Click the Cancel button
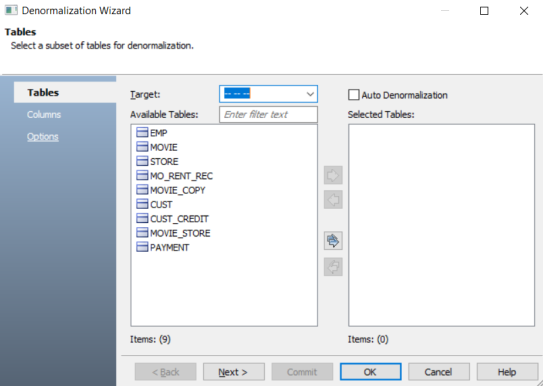543x386 pixels. 439,372
